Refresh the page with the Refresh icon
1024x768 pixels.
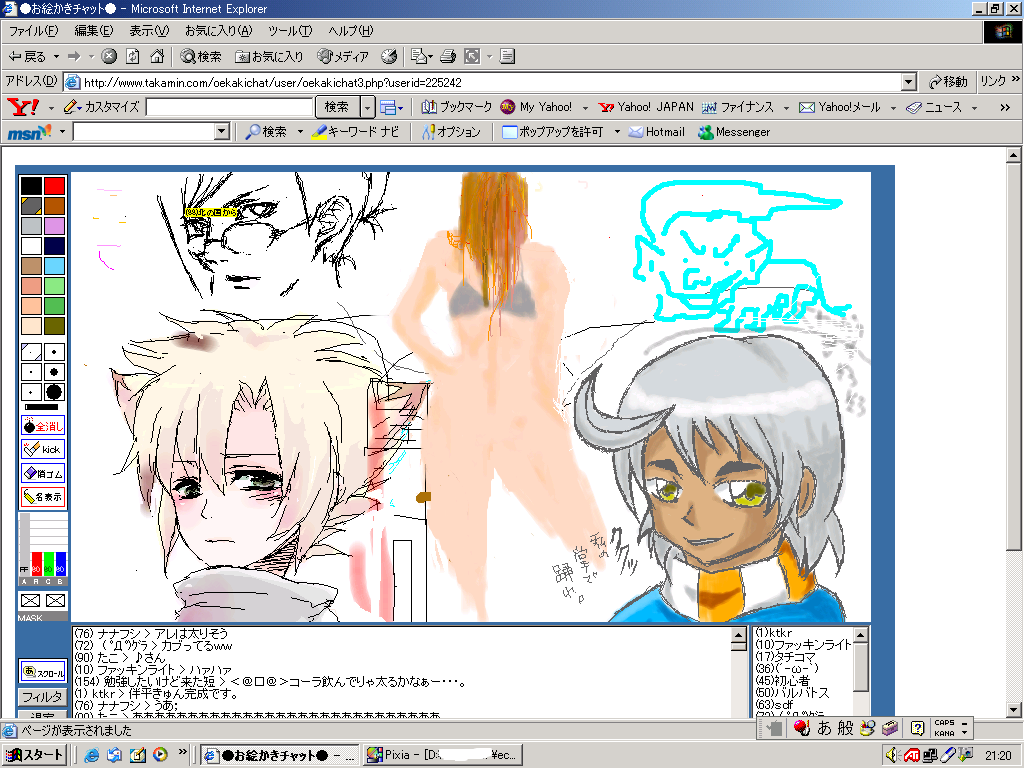(x=133, y=56)
